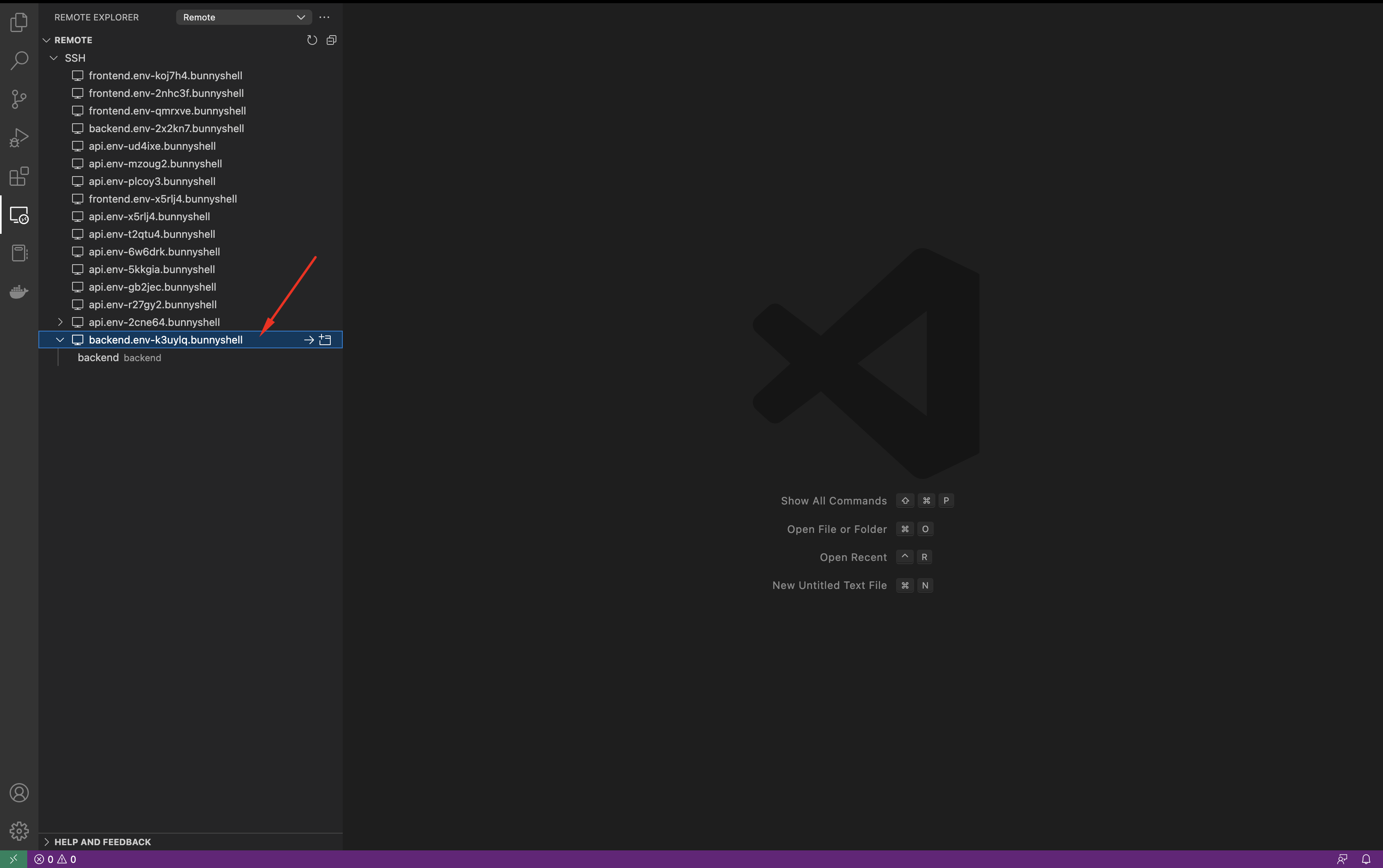
Task: Connect in current window arrow for backend.env-k3uylq
Action: point(309,340)
